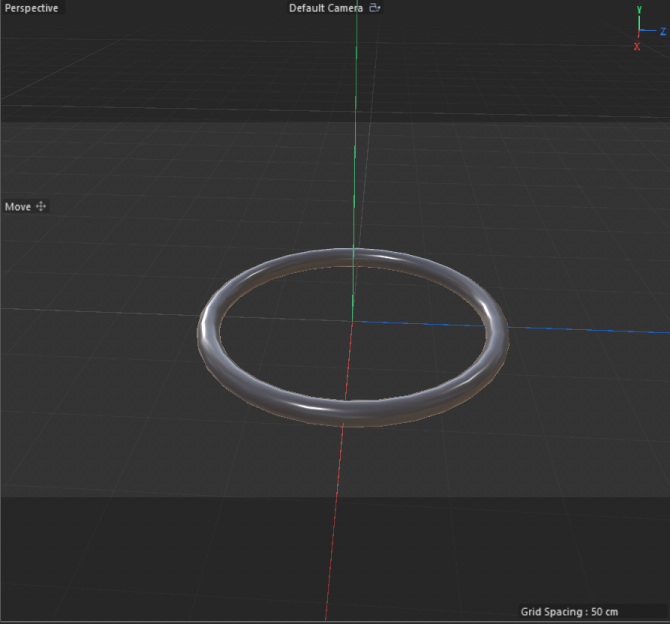Click the Move tool label
The image size is (670, 624).
tap(18, 207)
